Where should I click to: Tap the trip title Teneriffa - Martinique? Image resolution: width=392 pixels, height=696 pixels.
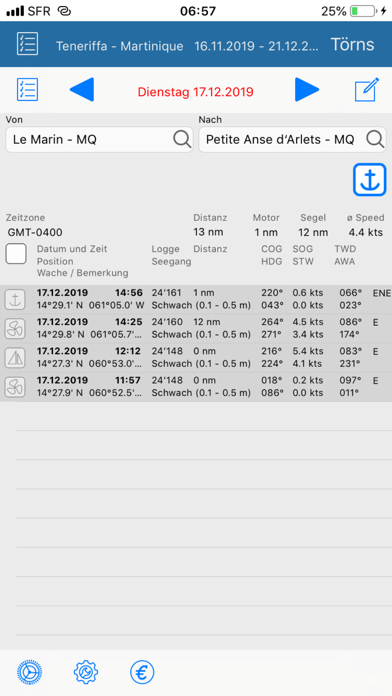[x=119, y=46]
